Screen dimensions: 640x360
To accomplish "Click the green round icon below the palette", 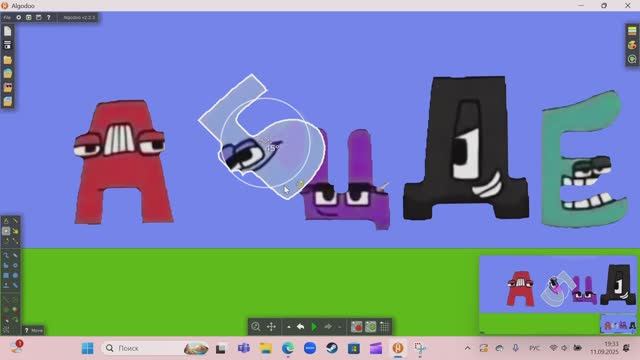I will [632, 59].
